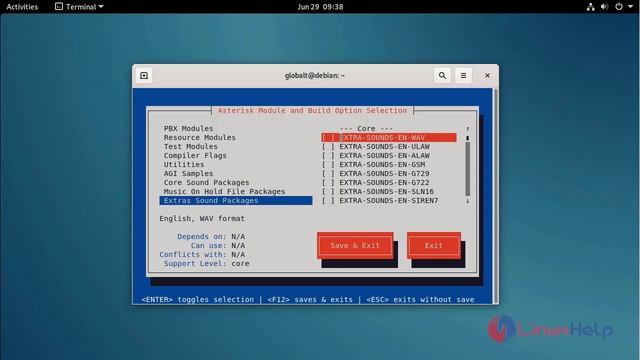Viewport: 640px width, 360px height.
Task: Select Core Sound Packages category
Action: (206, 182)
